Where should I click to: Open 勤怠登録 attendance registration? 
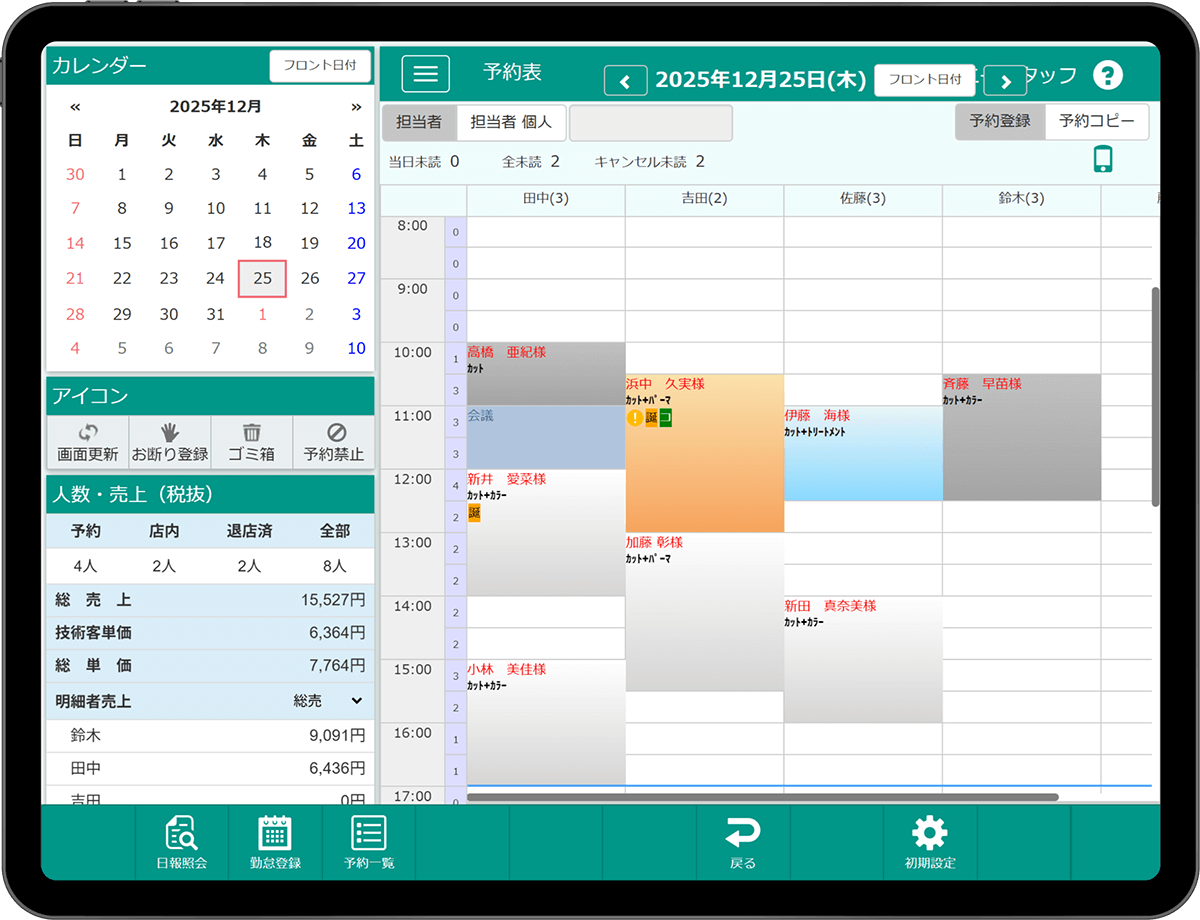coord(275,842)
